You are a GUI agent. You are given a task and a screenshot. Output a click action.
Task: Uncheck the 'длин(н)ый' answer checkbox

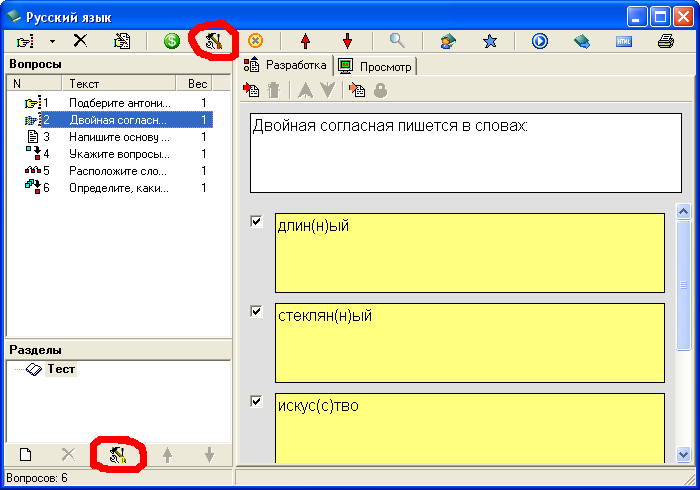[x=257, y=221]
